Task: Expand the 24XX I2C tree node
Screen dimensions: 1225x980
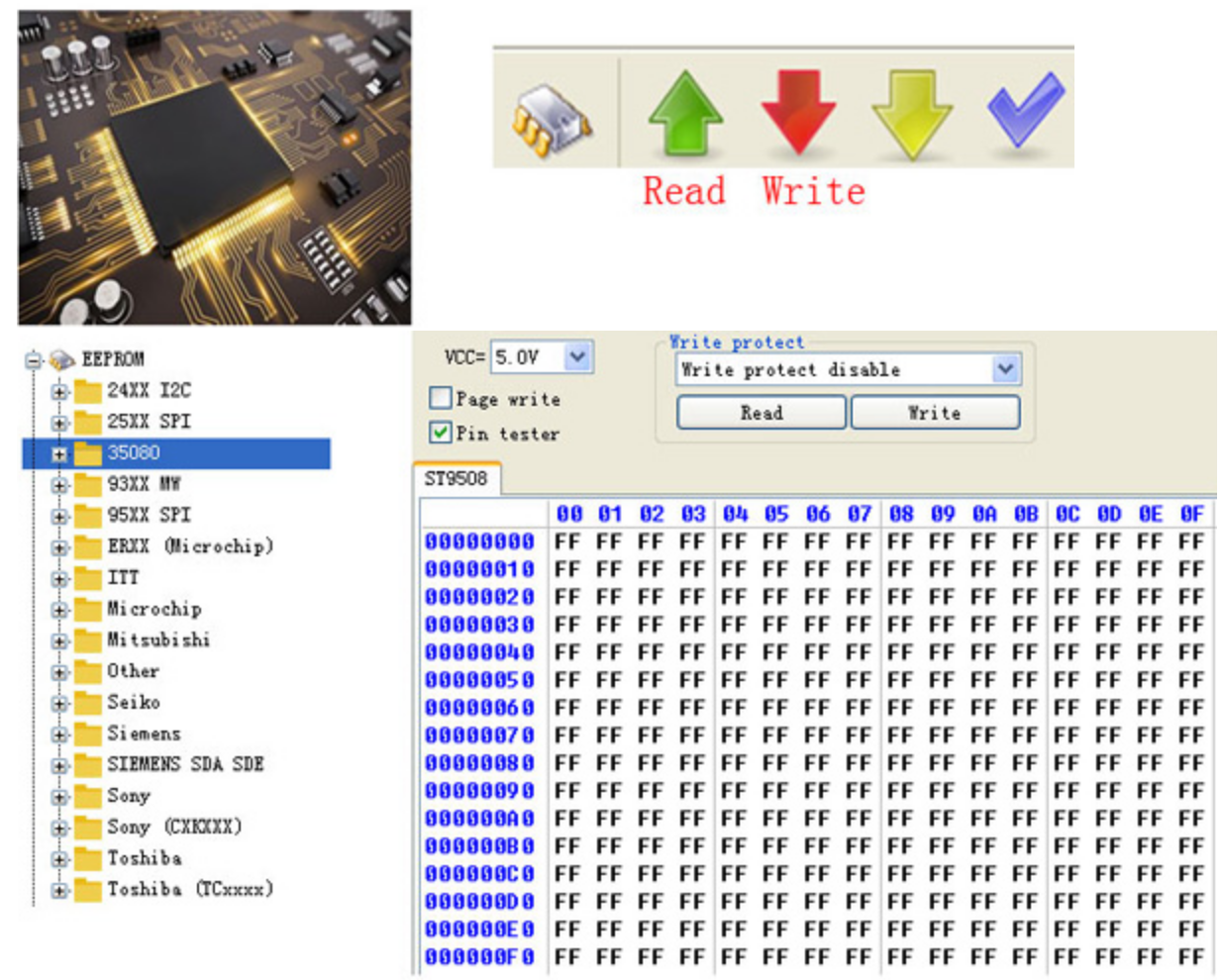Action: 59,391
